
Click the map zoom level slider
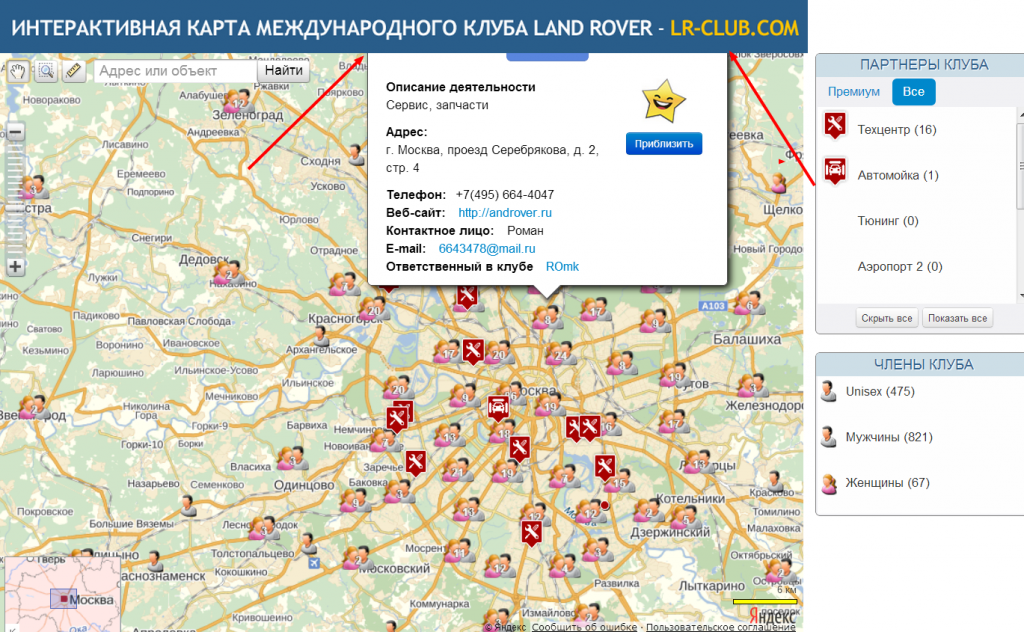(x=15, y=199)
